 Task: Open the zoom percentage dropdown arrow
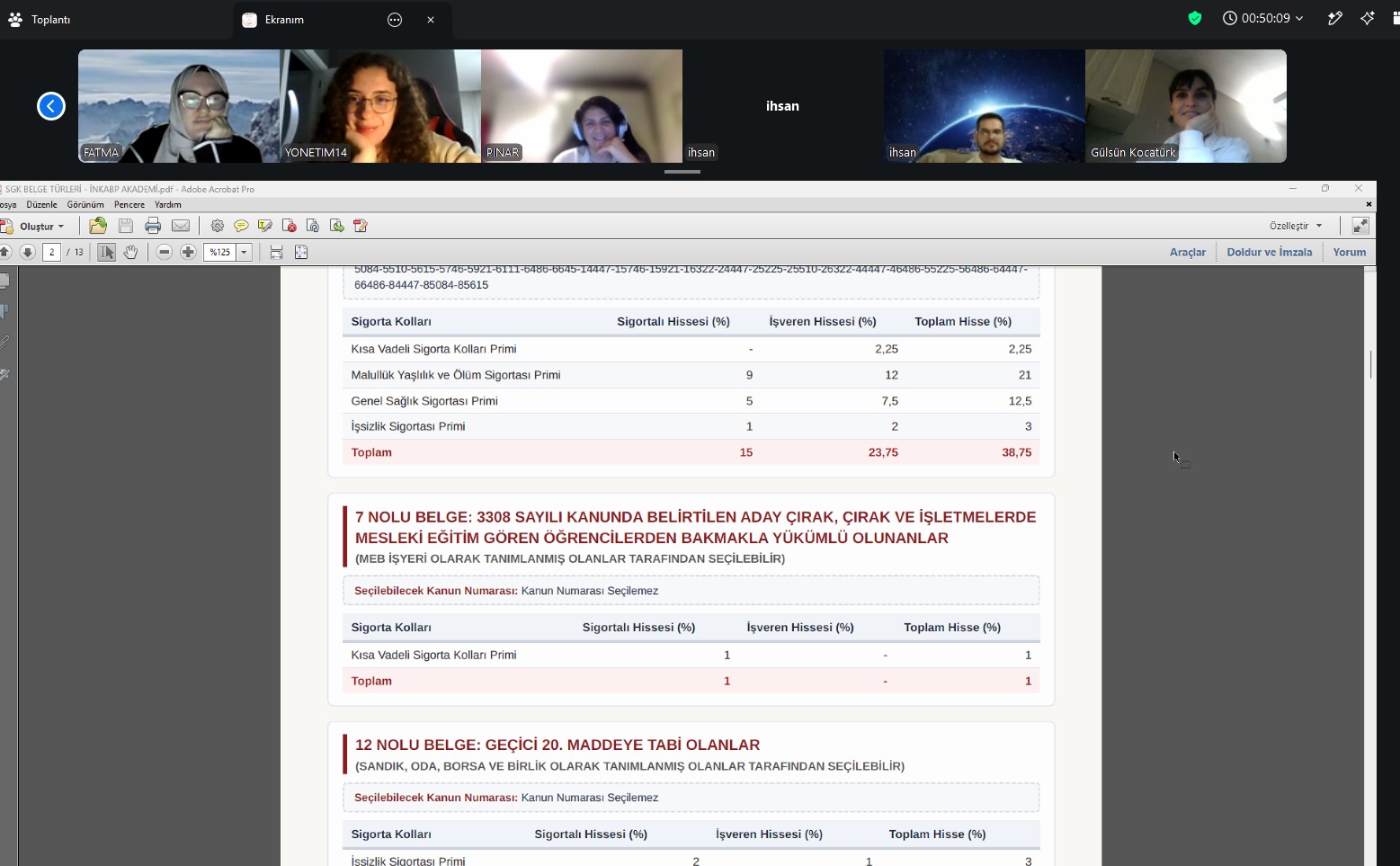[x=244, y=252]
